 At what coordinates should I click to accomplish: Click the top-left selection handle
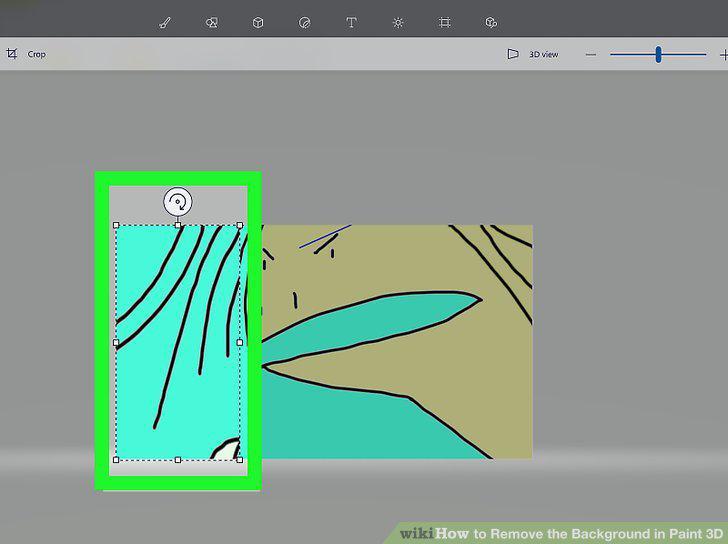[x=116, y=225]
